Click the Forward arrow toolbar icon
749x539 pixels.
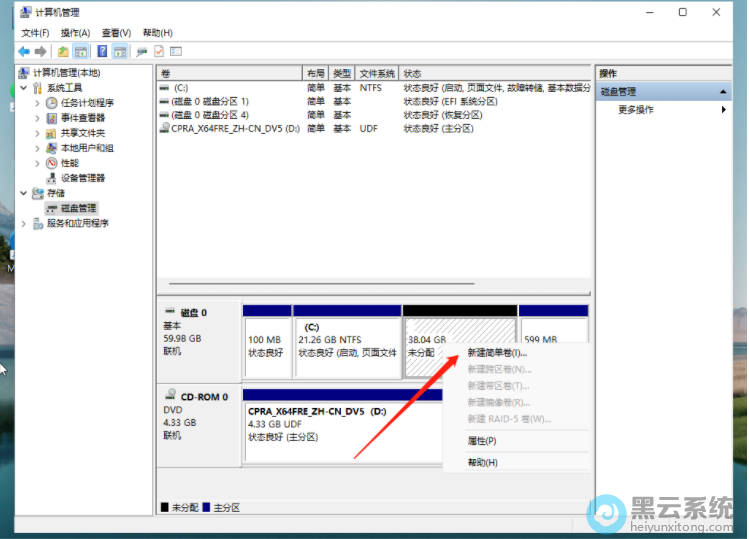(x=40, y=51)
